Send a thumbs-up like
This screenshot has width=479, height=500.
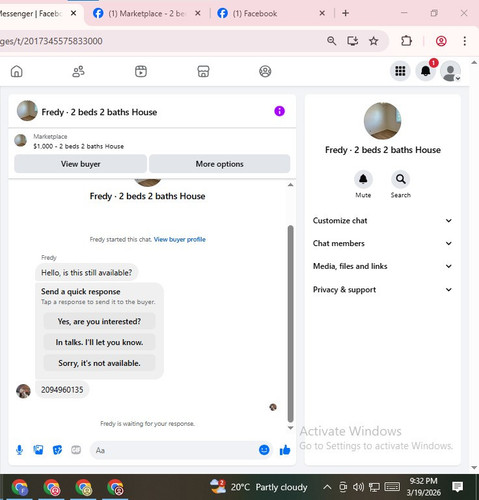tap(285, 450)
